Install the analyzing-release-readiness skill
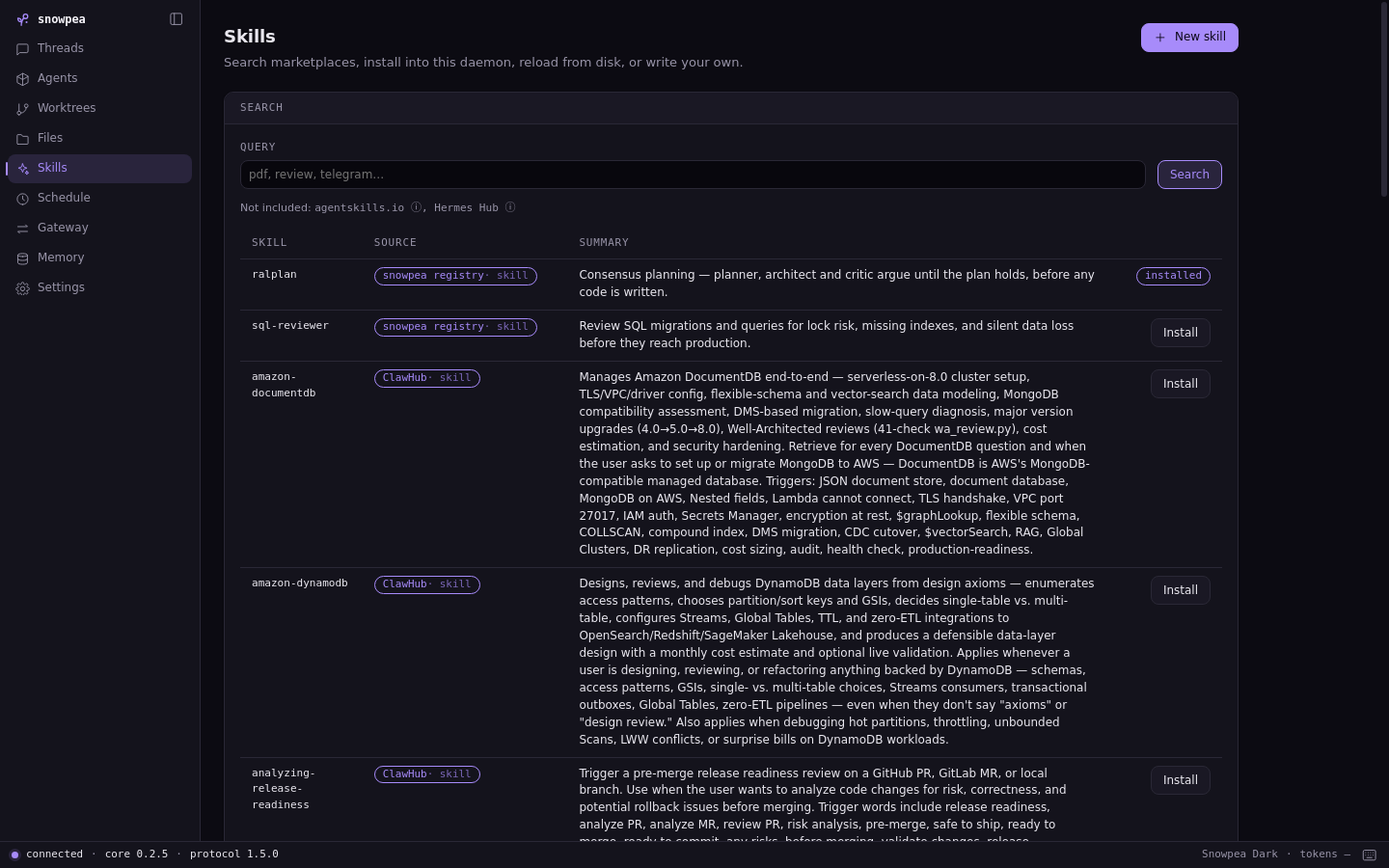The width and height of the screenshot is (1389, 868). coord(1180,780)
